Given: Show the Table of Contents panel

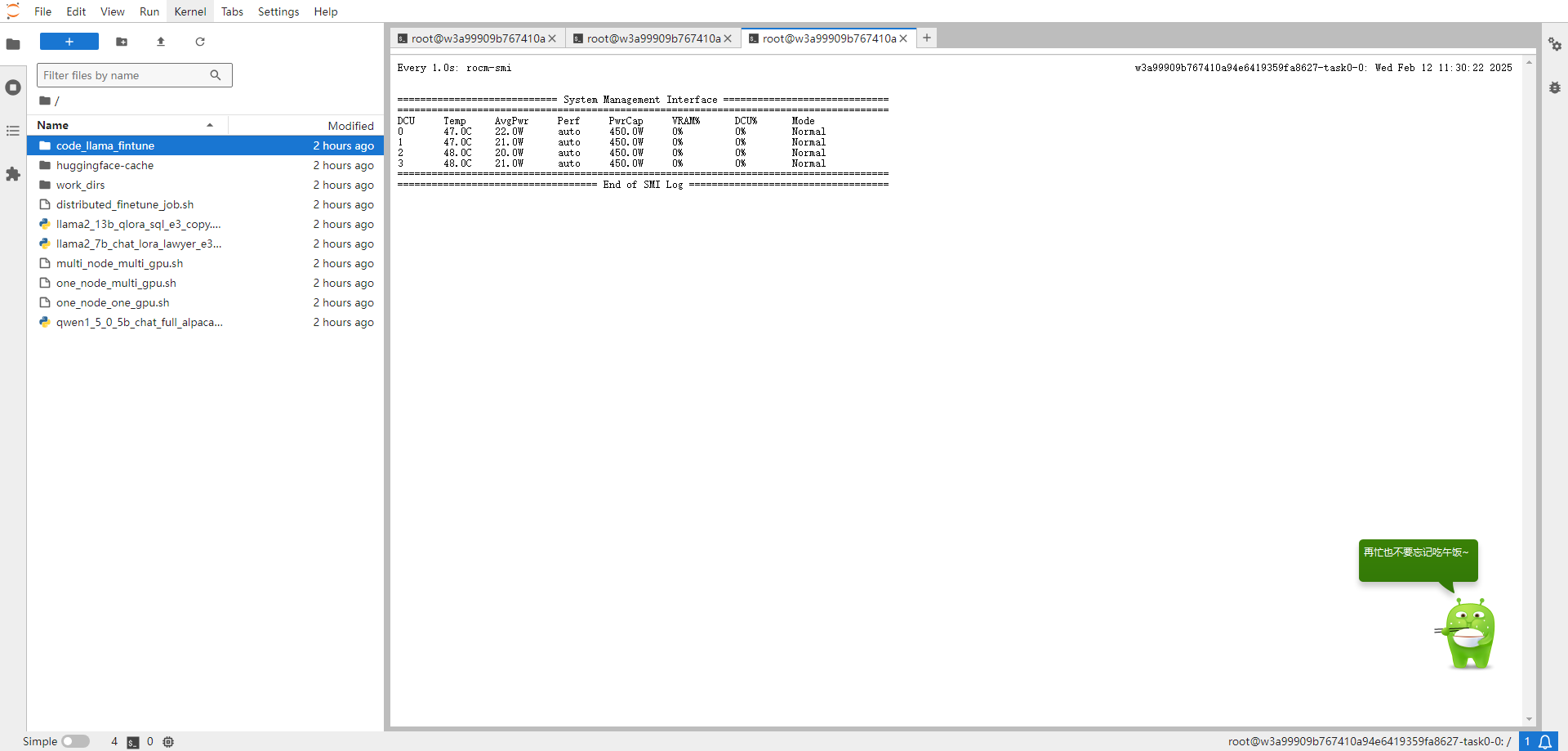Looking at the screenshot, I should point(13,131).
